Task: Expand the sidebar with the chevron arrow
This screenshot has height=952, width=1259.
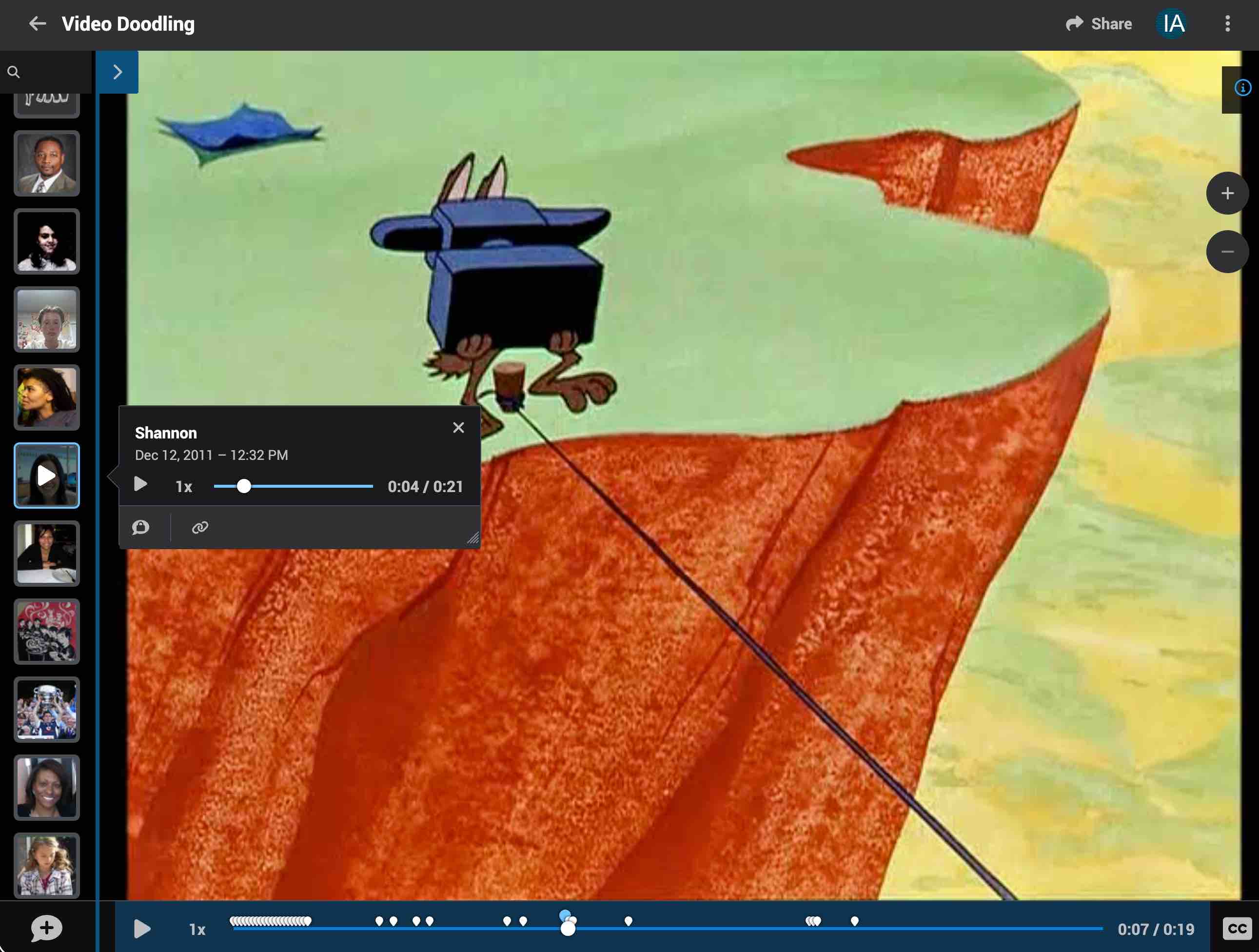Action: [x=117, y=72]
